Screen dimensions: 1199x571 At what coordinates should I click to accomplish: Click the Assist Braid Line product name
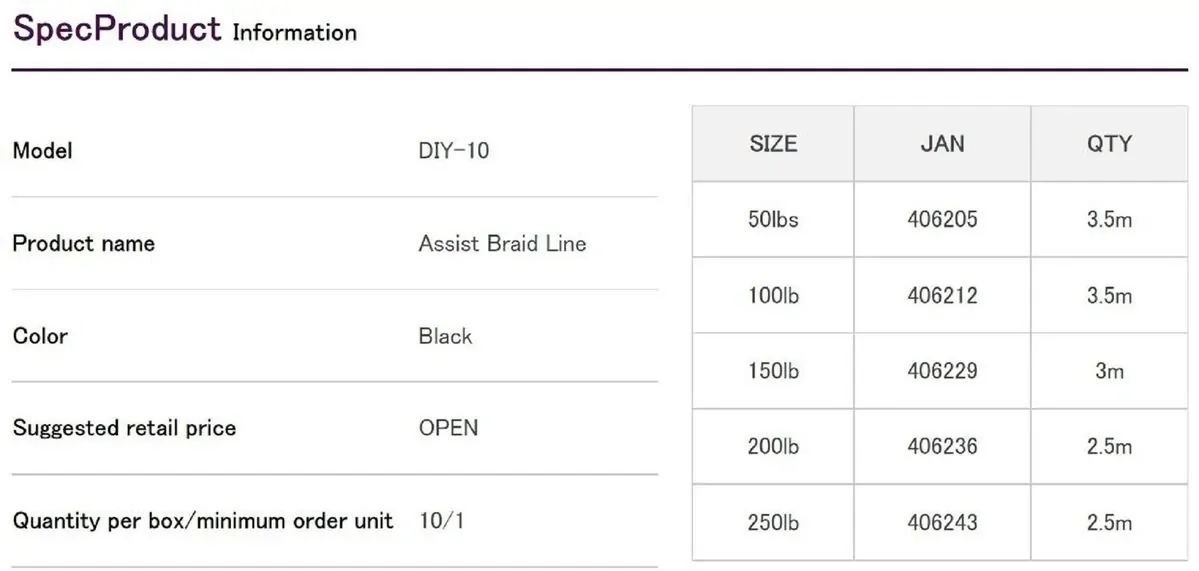click(x=502, y=244)
